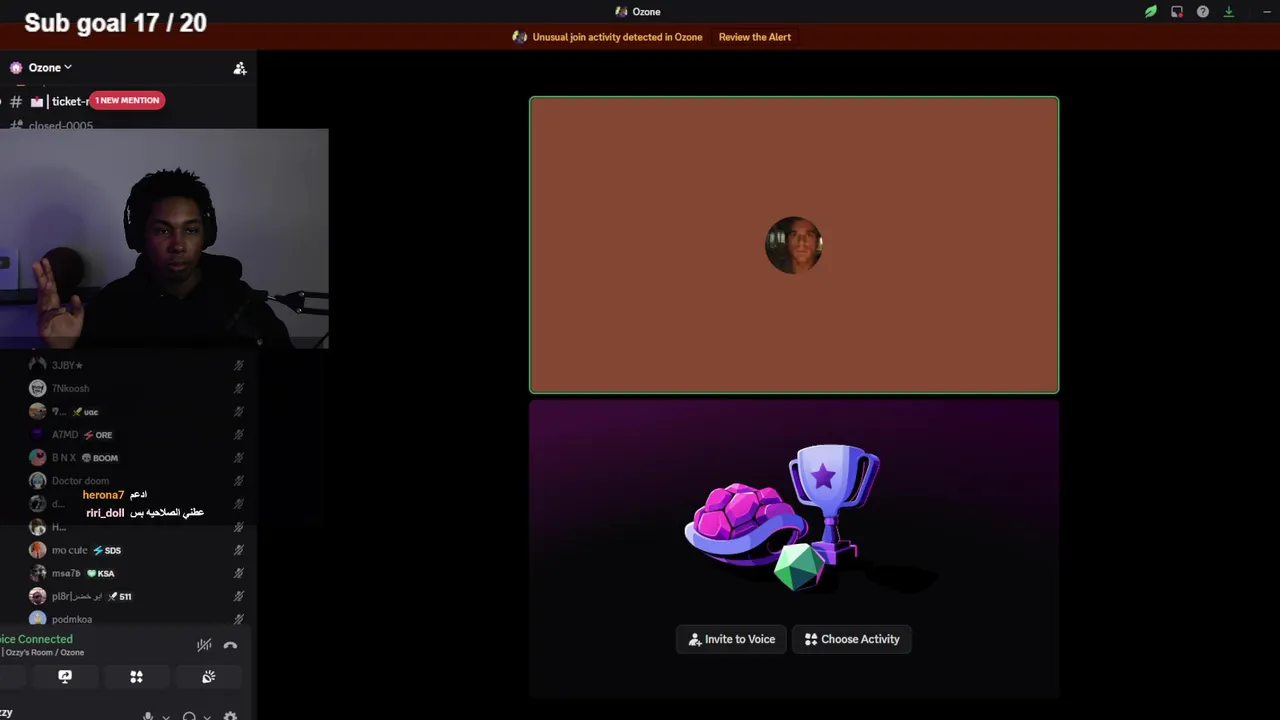
Task: Toggle the headphones deafen button
Action: [189, 717]
